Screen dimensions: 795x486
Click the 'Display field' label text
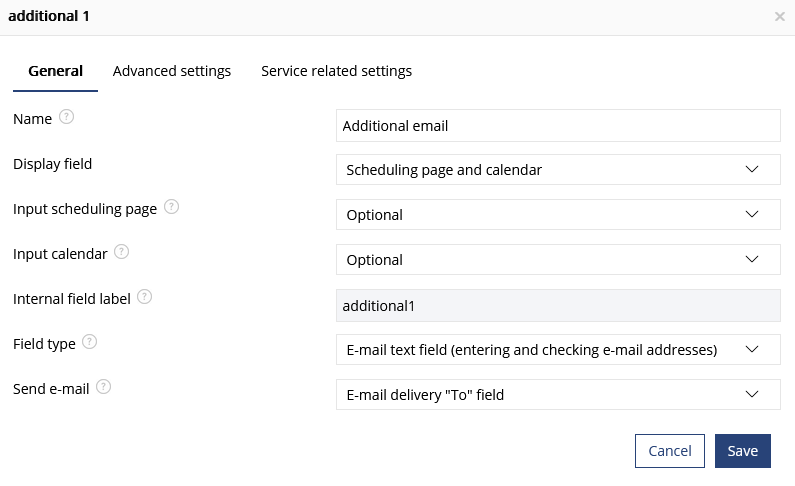click(52, 164)
